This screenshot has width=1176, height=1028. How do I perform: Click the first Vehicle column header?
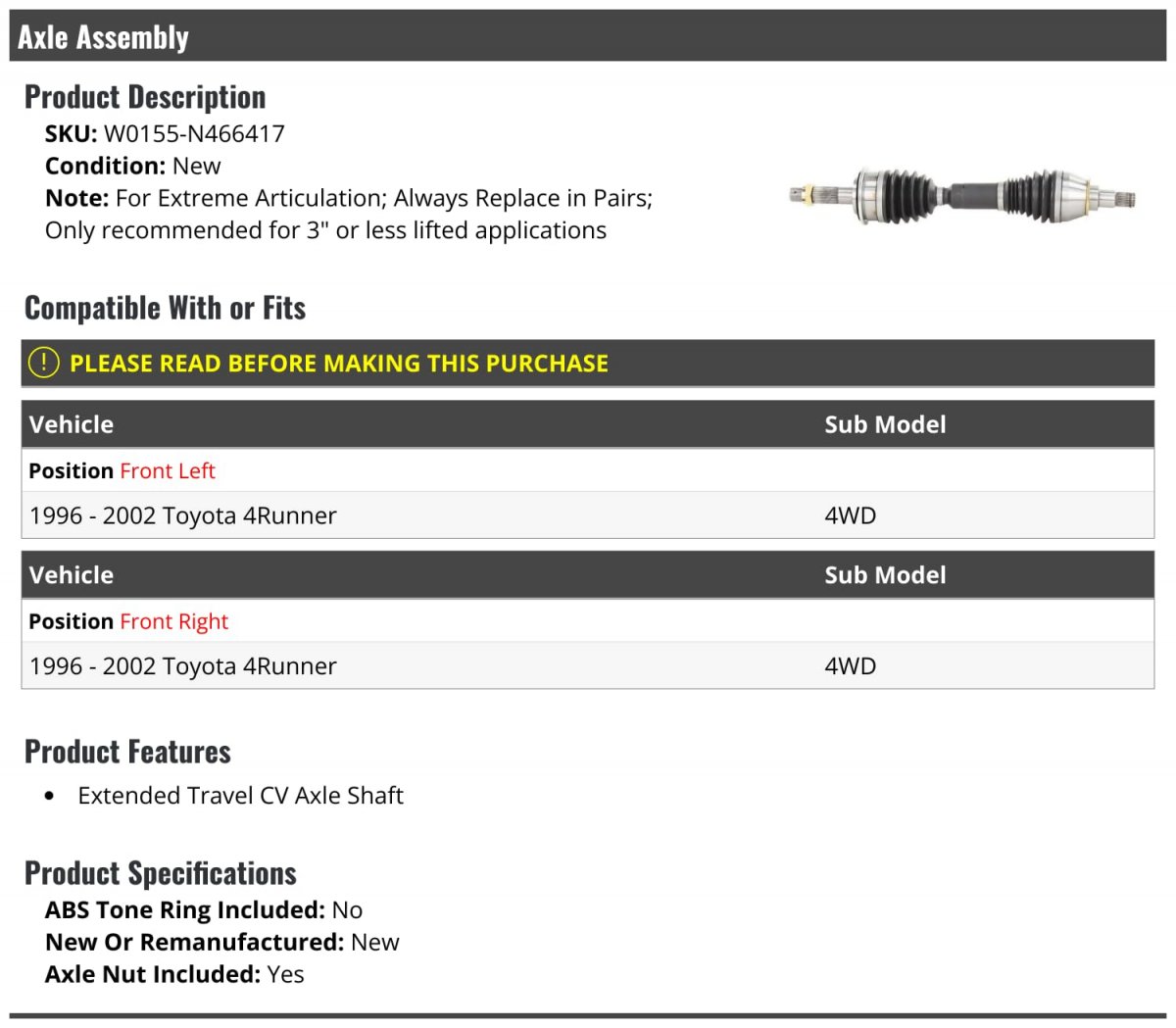coord(72,424)
